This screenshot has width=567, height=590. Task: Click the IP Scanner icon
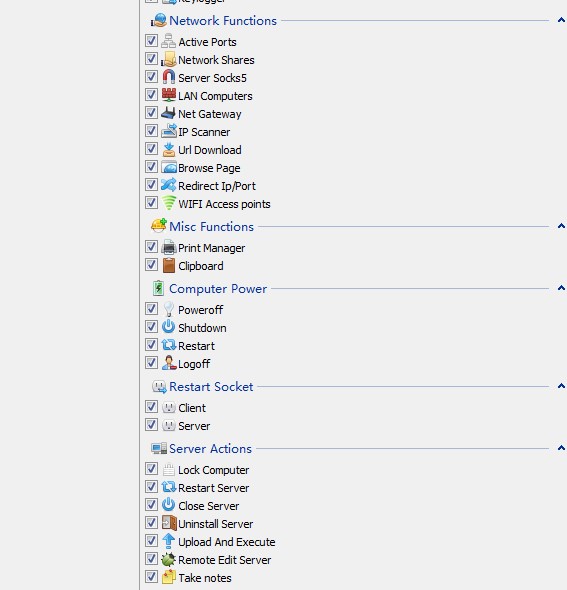tap(168, 131)
